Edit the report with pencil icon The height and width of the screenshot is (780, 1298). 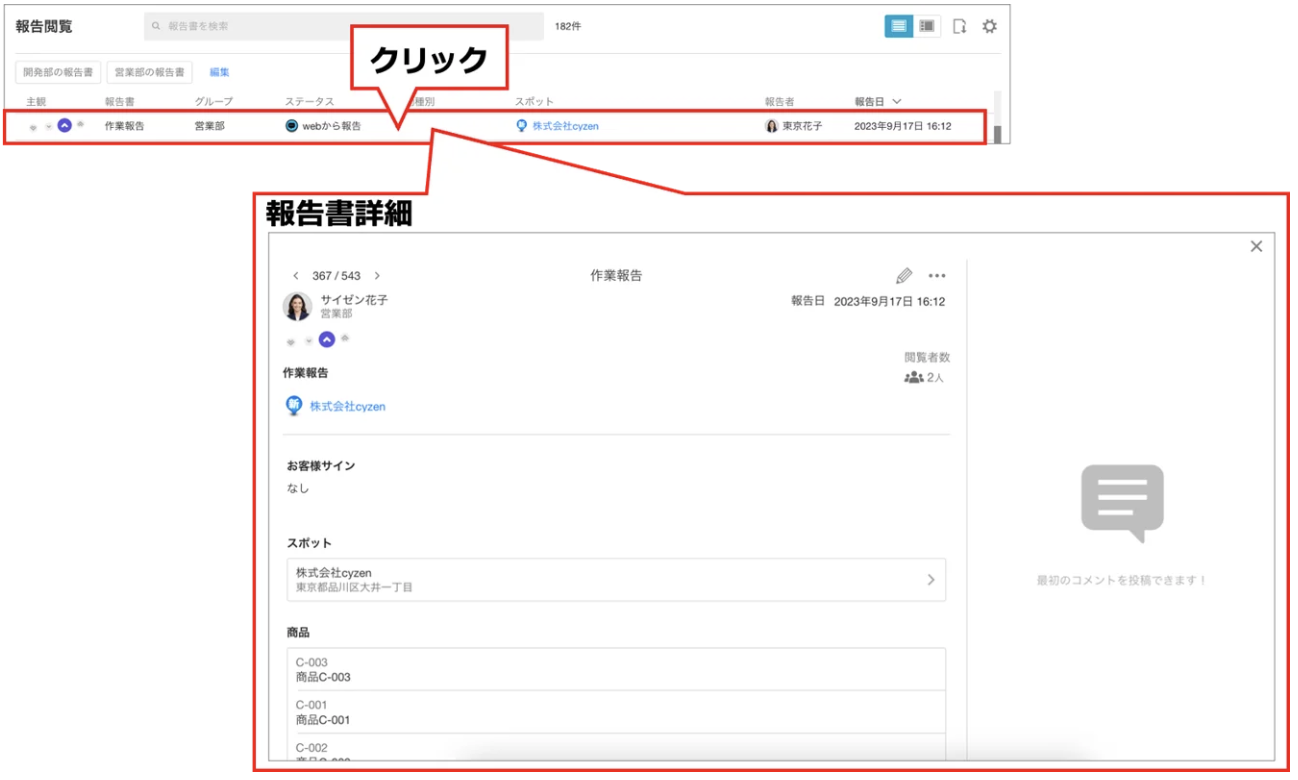[x=904, y=276]
